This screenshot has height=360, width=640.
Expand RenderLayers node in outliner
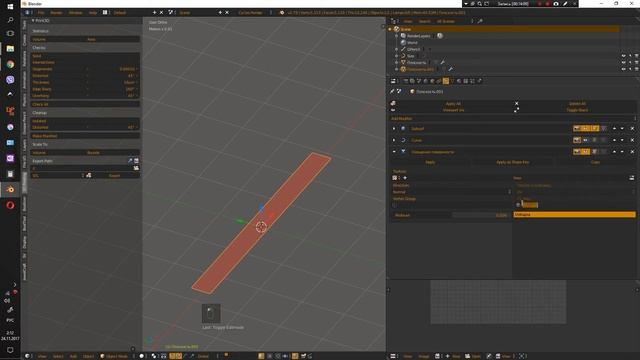tap(396, 36)
